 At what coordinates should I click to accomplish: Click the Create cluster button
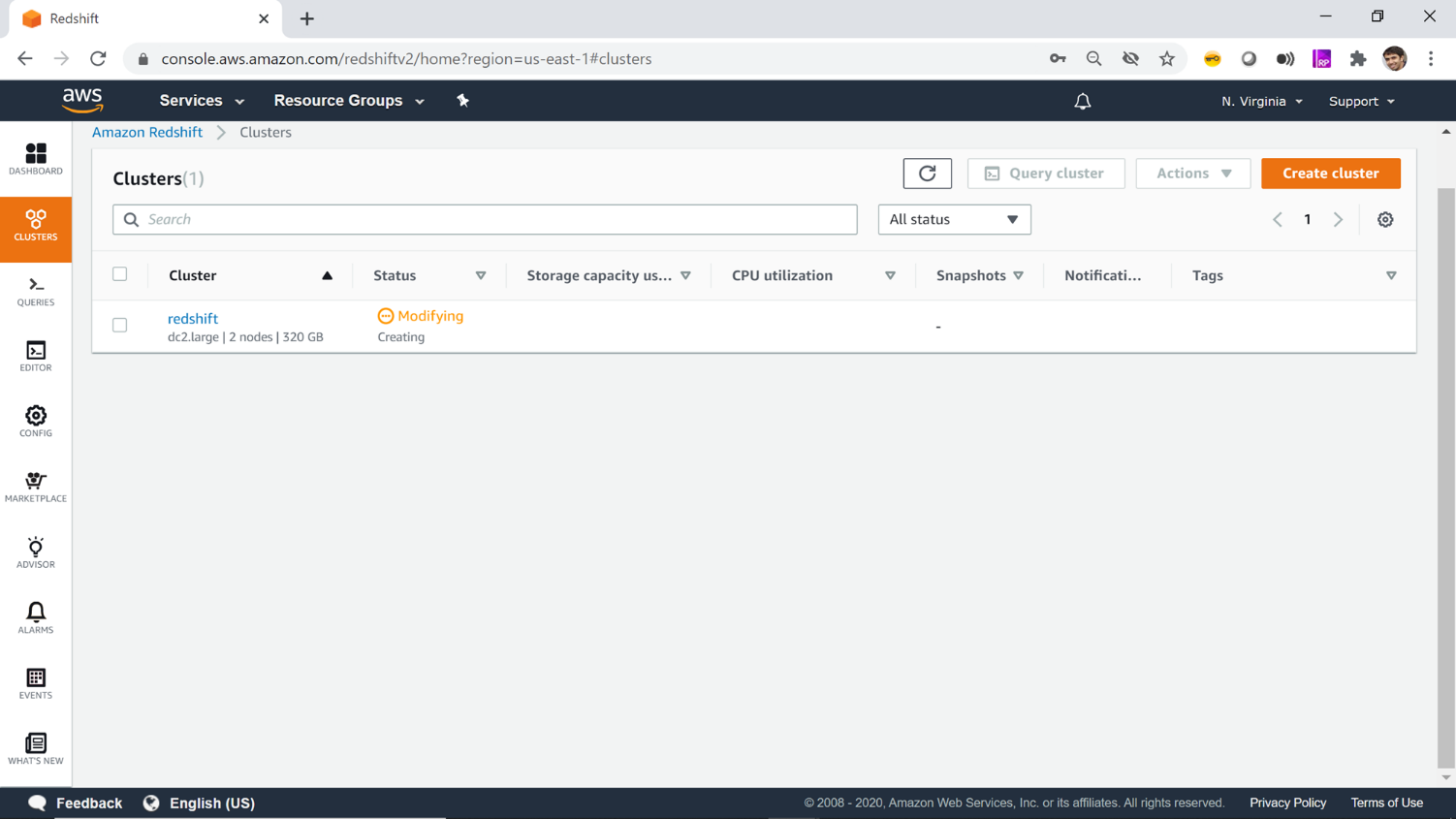click(1331, 173)
